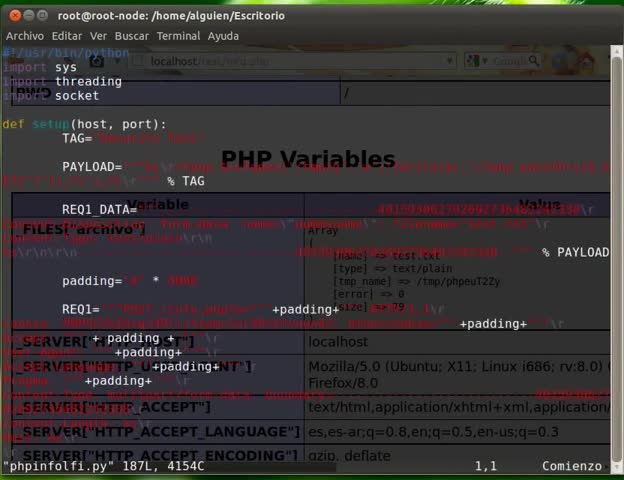Click the '% PAYLOAD' text at right
The height and width of the screenshot is (480, 624).
(x=575, y=252)
